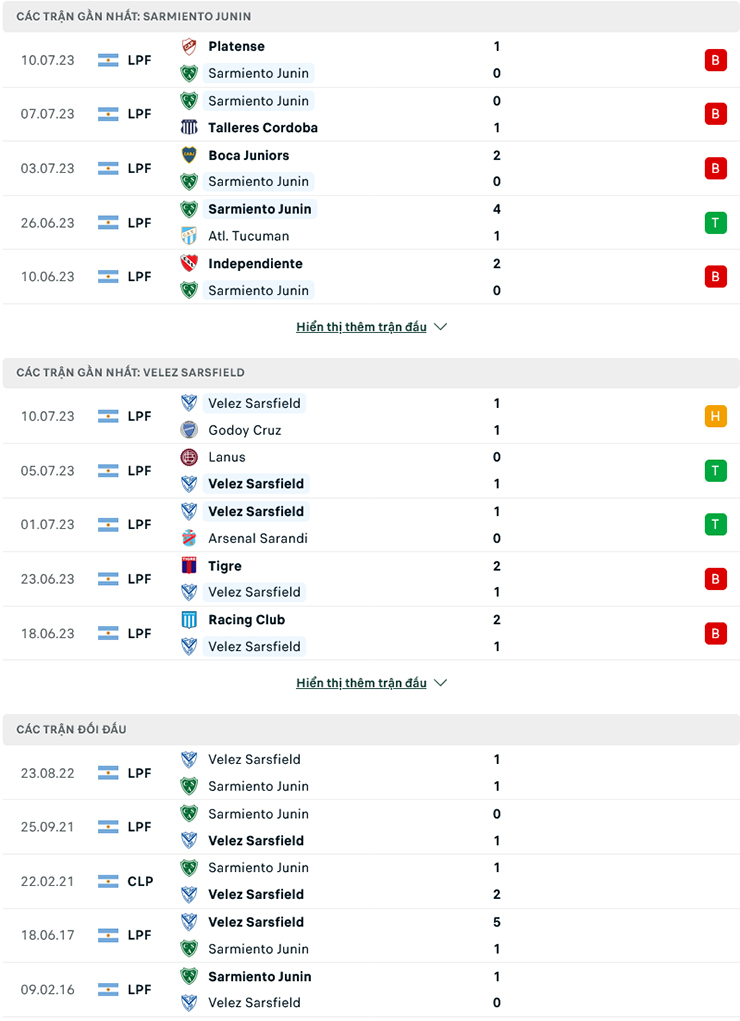Expand more matches for Velez Sarsfield
Screen dimensions: 740x1021
pos(362,683)
